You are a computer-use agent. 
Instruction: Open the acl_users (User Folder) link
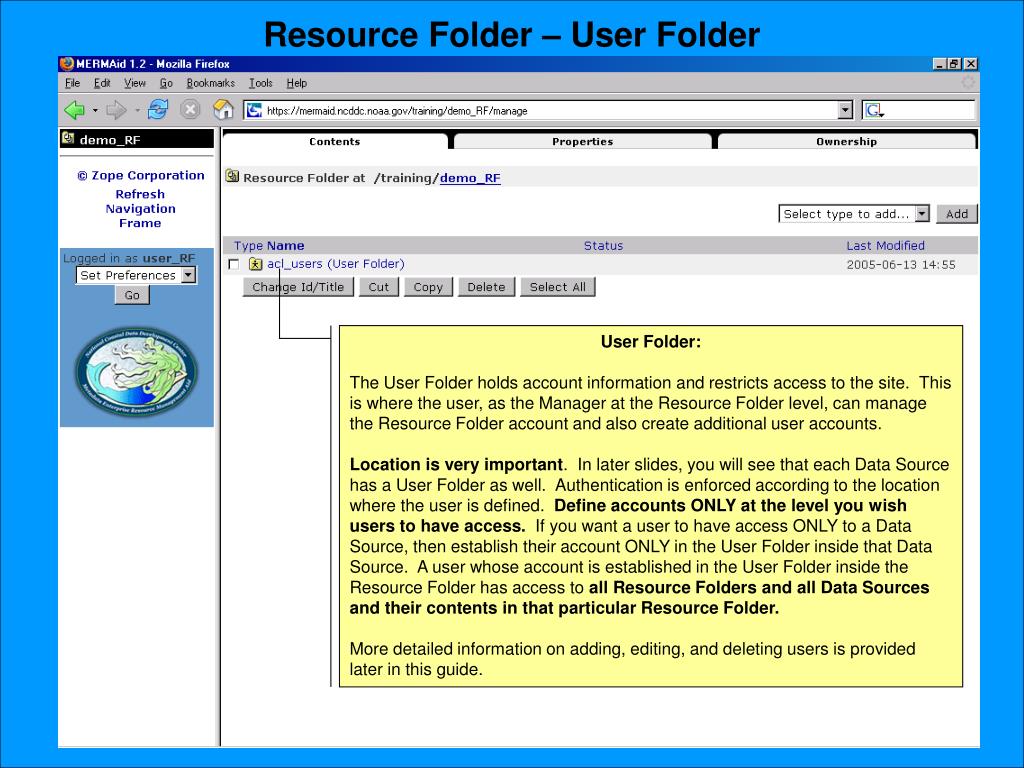click(336, 264)
